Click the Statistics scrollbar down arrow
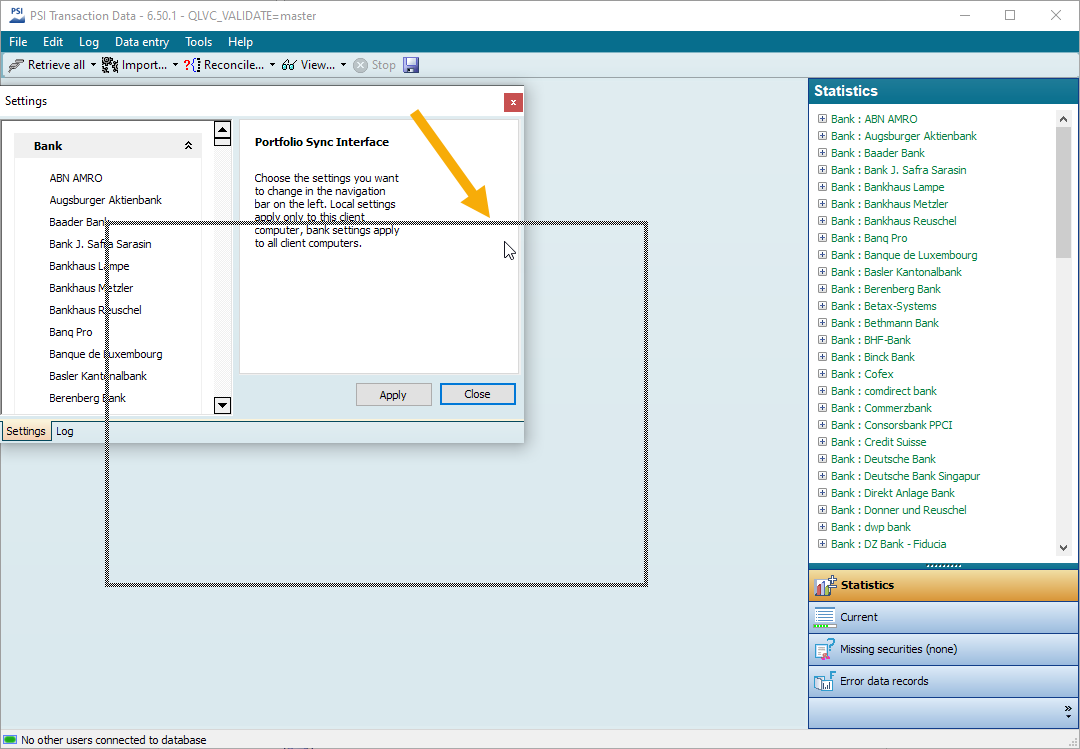This screenshot has height=749, width=1080. (1062, 547)
